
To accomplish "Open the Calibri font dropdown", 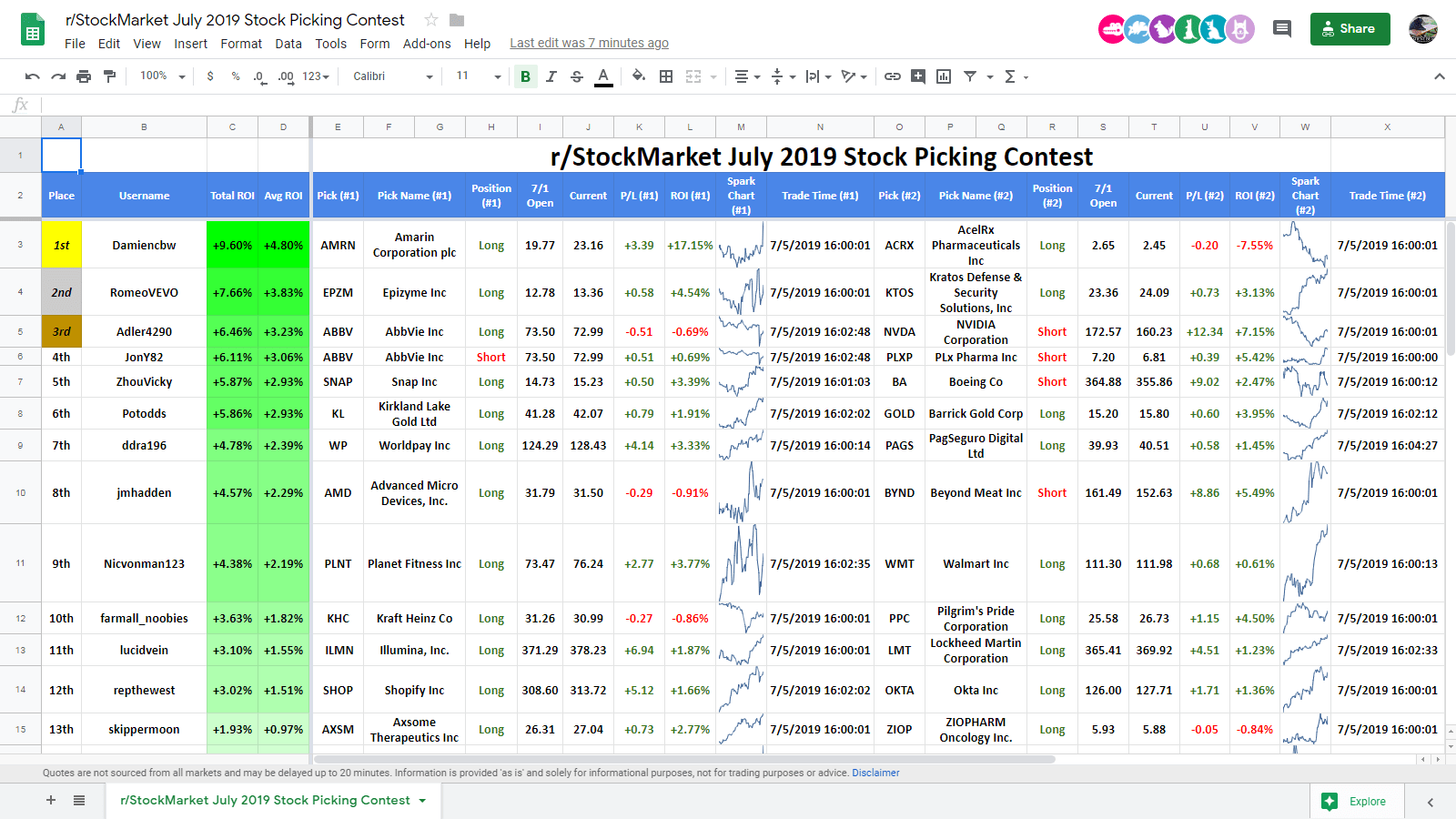I will (391, 76).
